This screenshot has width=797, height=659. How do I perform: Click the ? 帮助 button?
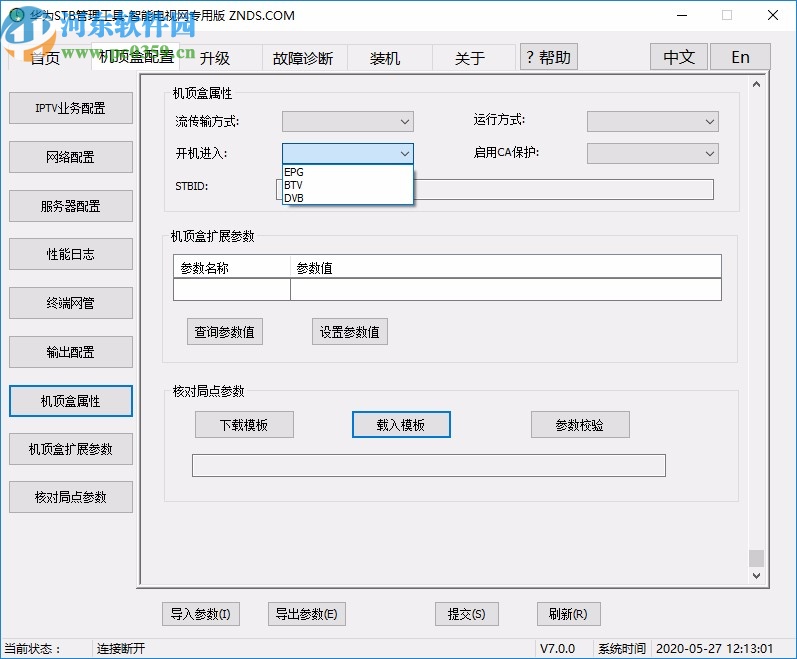(x=548, y=57)
